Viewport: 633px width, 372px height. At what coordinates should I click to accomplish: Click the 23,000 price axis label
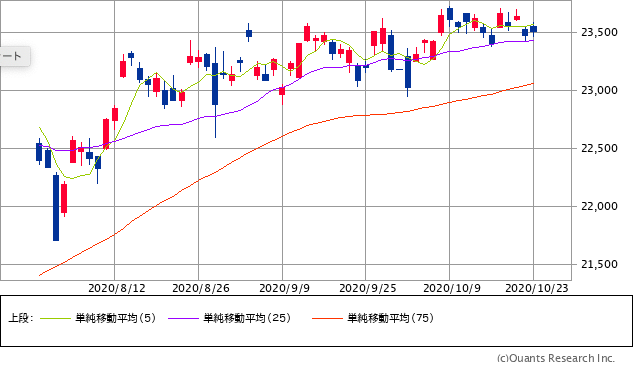pyautogui.click(x=599, y=90)
